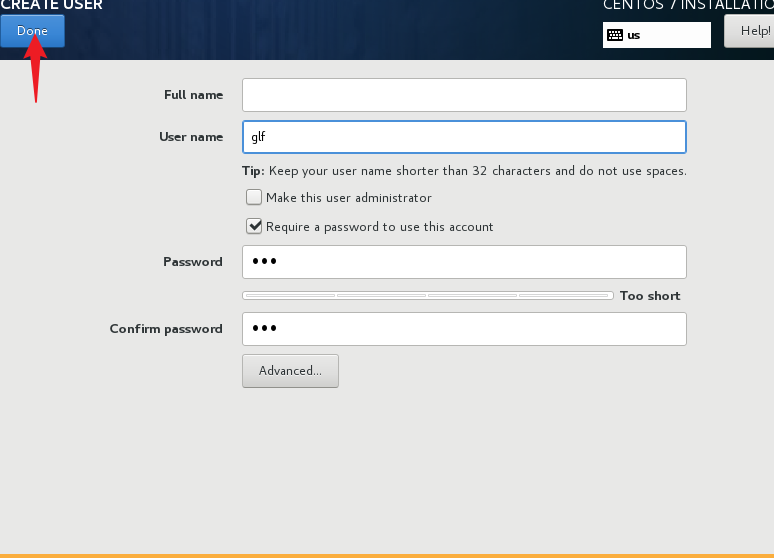This screenshot has width=774, height=558.
Task: Click the Too short strength label
Action: point(650,296)
